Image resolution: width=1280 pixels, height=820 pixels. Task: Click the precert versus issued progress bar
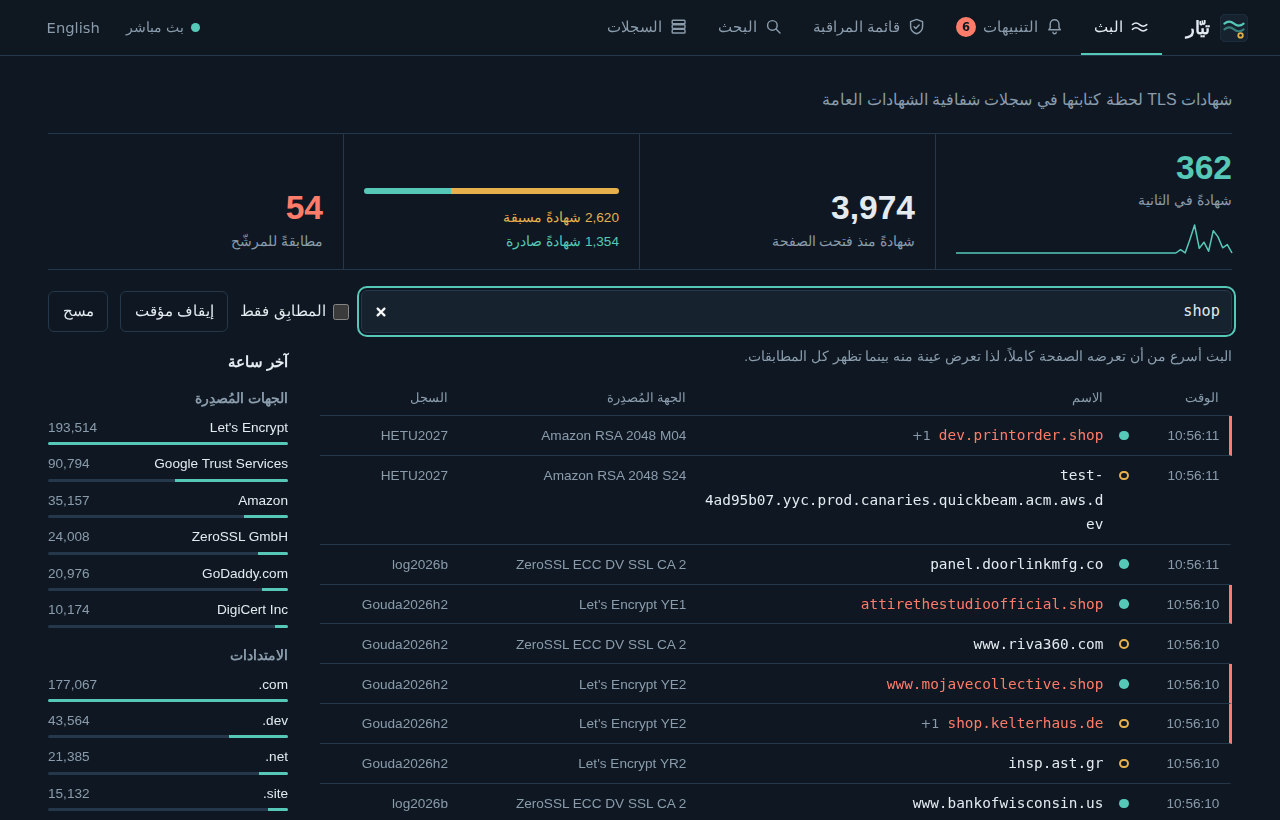(491, 190)
